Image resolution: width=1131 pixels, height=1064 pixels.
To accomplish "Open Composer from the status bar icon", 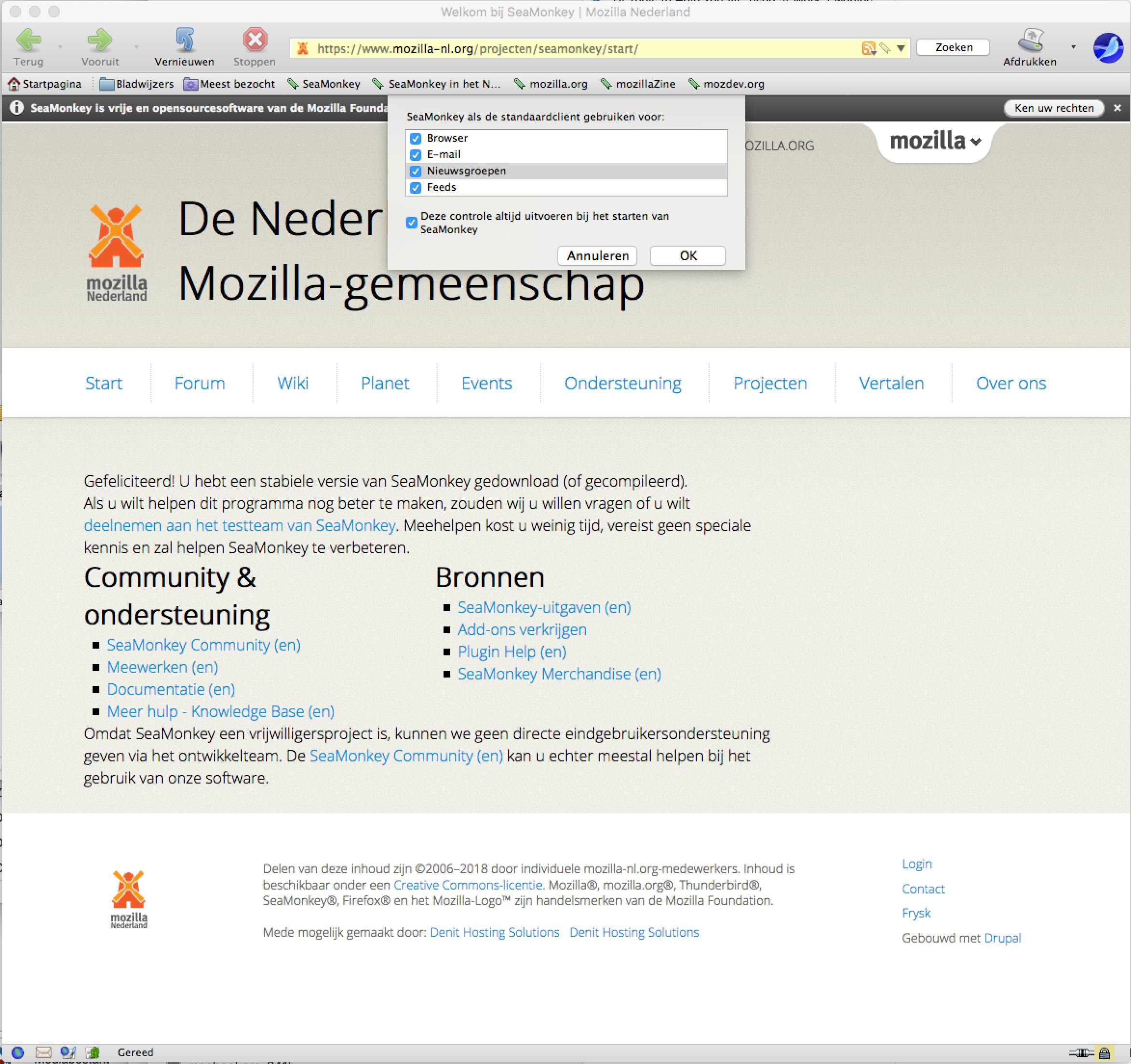I will coord(67,1052).
